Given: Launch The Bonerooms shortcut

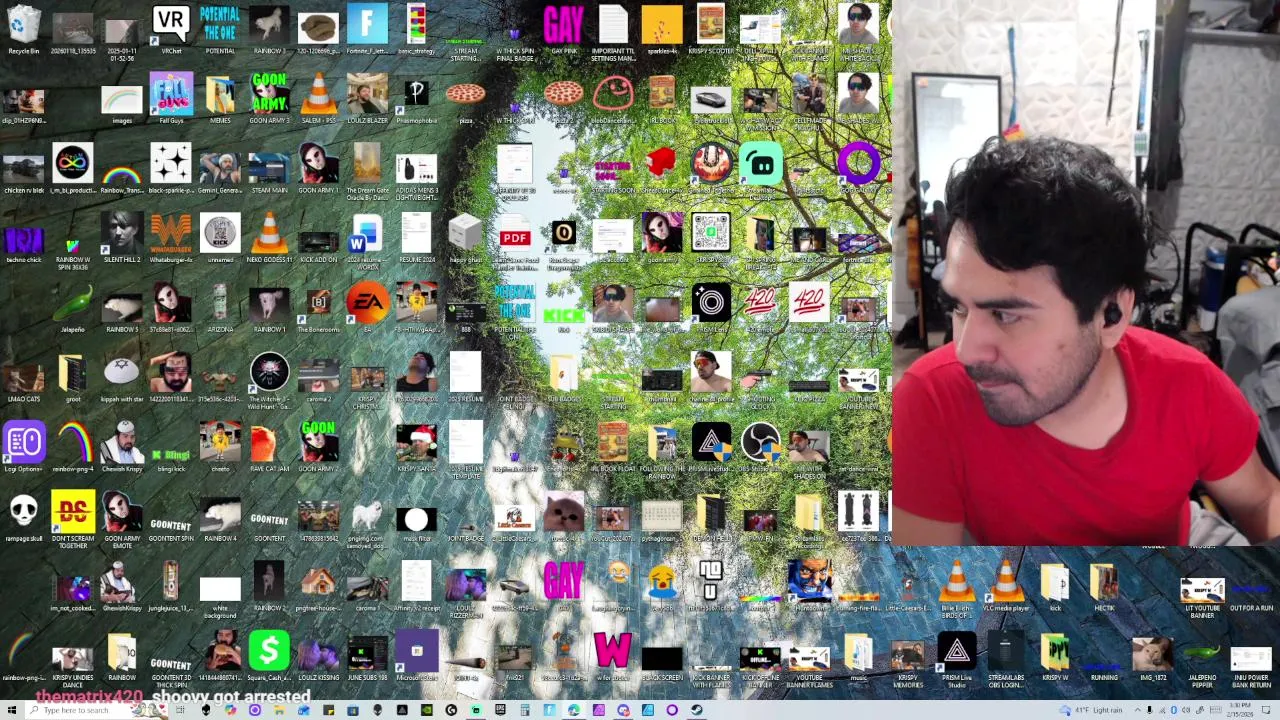Looking at the screenshot, I should point(318,308).
